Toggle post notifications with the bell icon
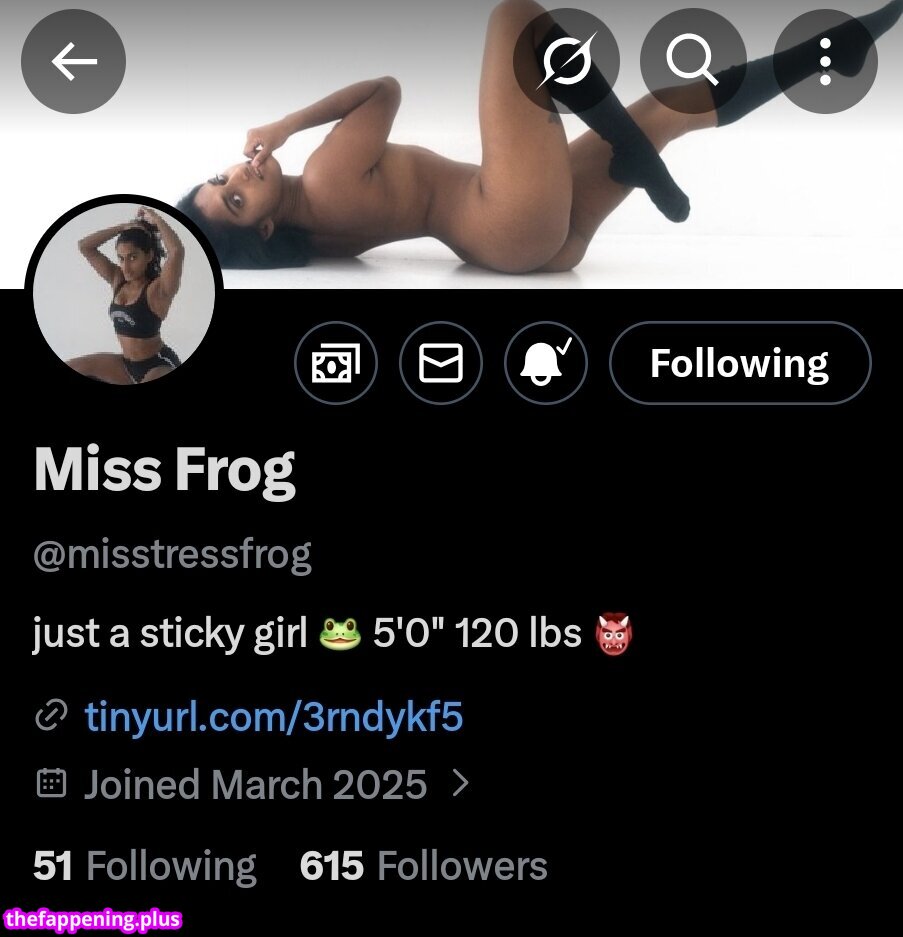This screenshot has height=937, width=903. [x=546, y=363]
